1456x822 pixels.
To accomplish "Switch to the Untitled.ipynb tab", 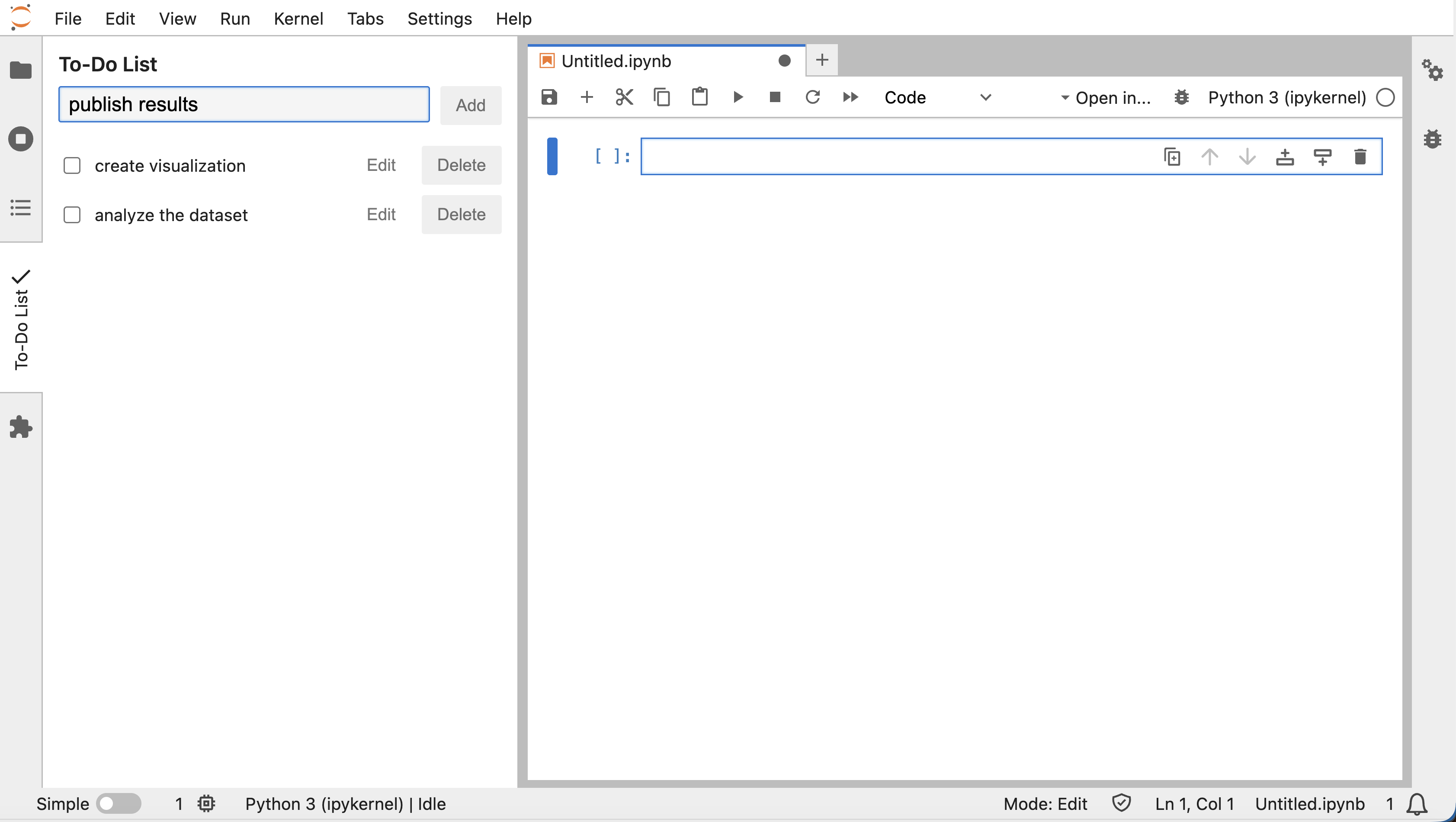I will coord(616,61).
